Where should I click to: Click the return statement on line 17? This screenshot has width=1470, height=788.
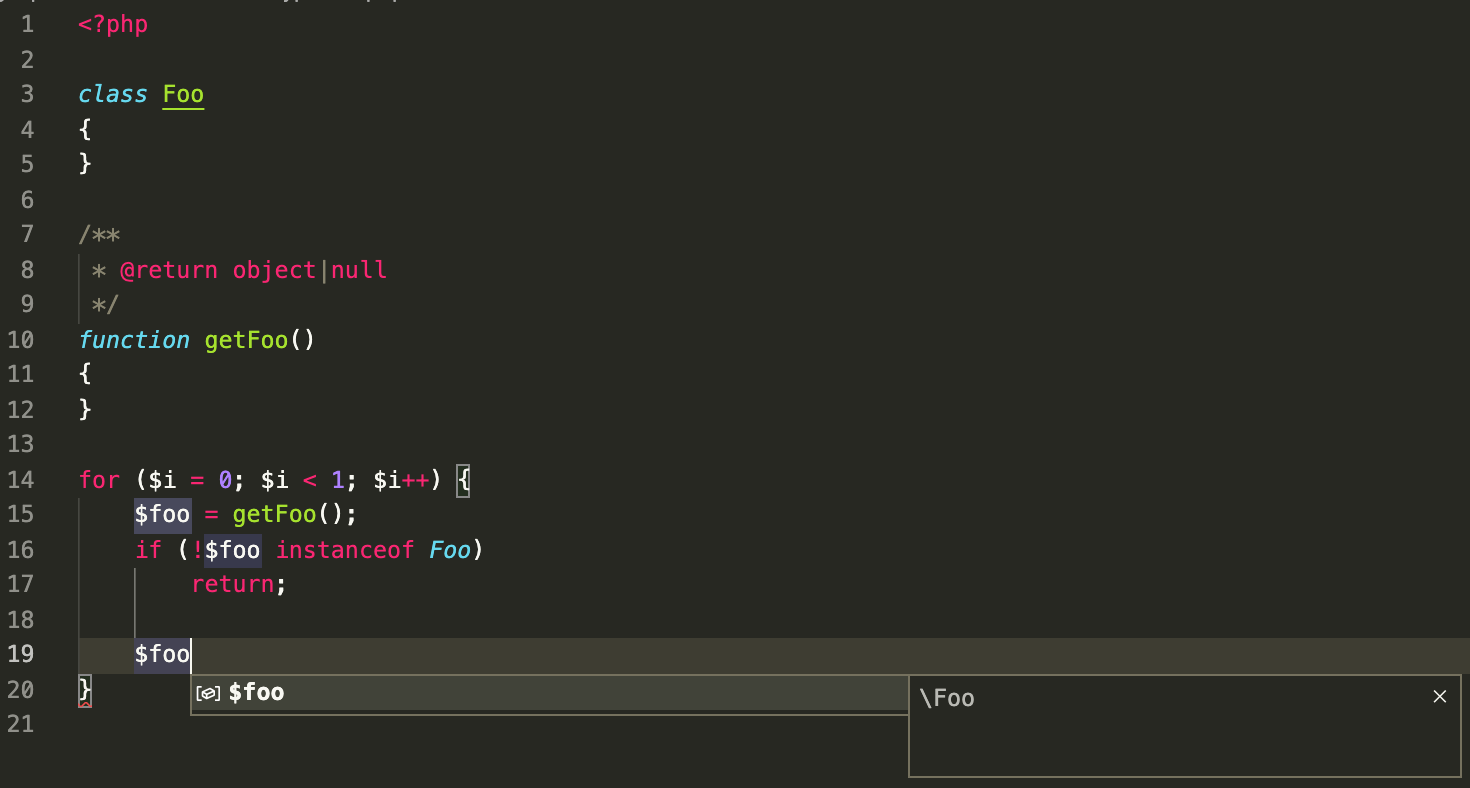point(232,583)
